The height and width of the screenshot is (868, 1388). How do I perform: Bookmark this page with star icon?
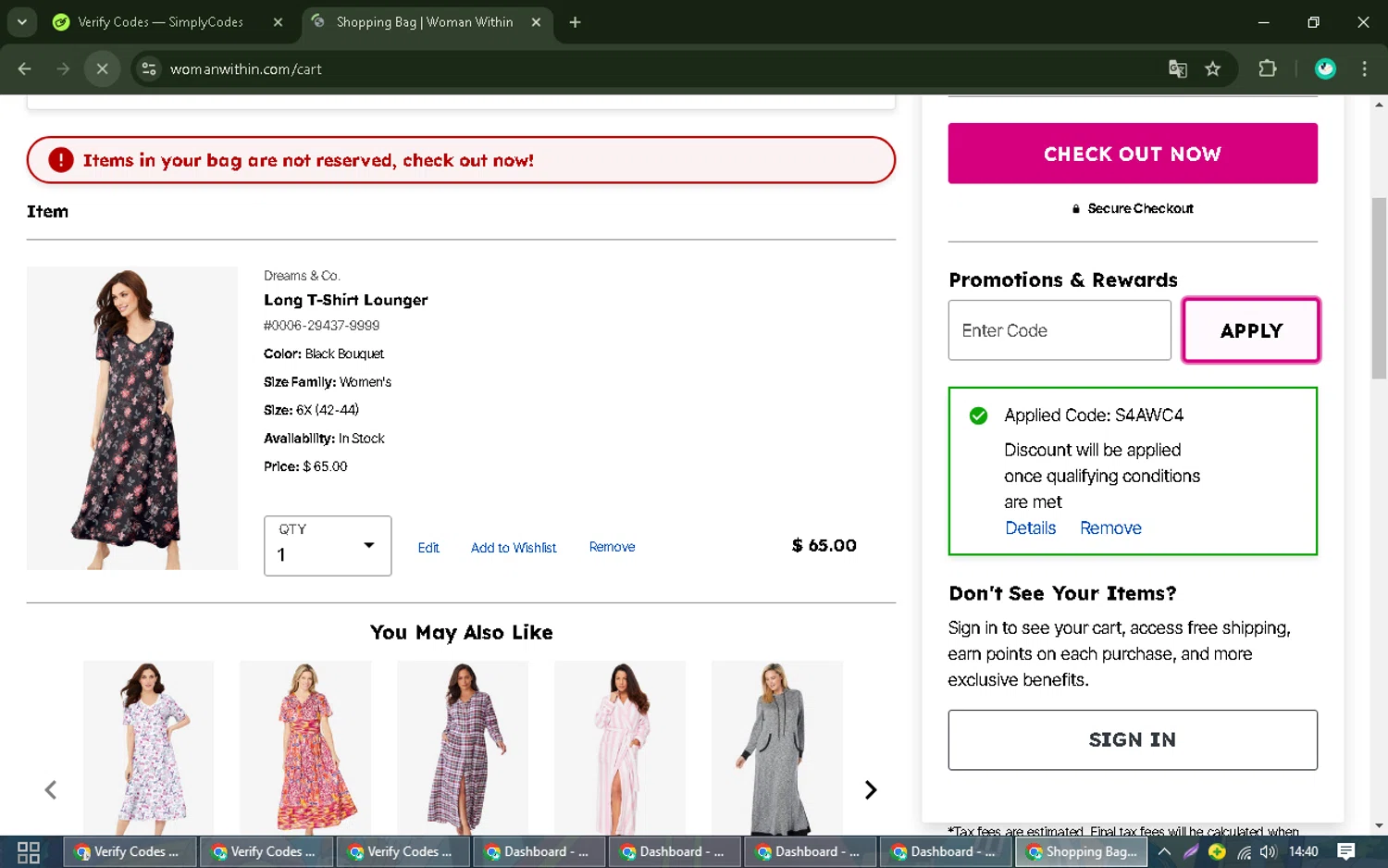click(1212, 68)
